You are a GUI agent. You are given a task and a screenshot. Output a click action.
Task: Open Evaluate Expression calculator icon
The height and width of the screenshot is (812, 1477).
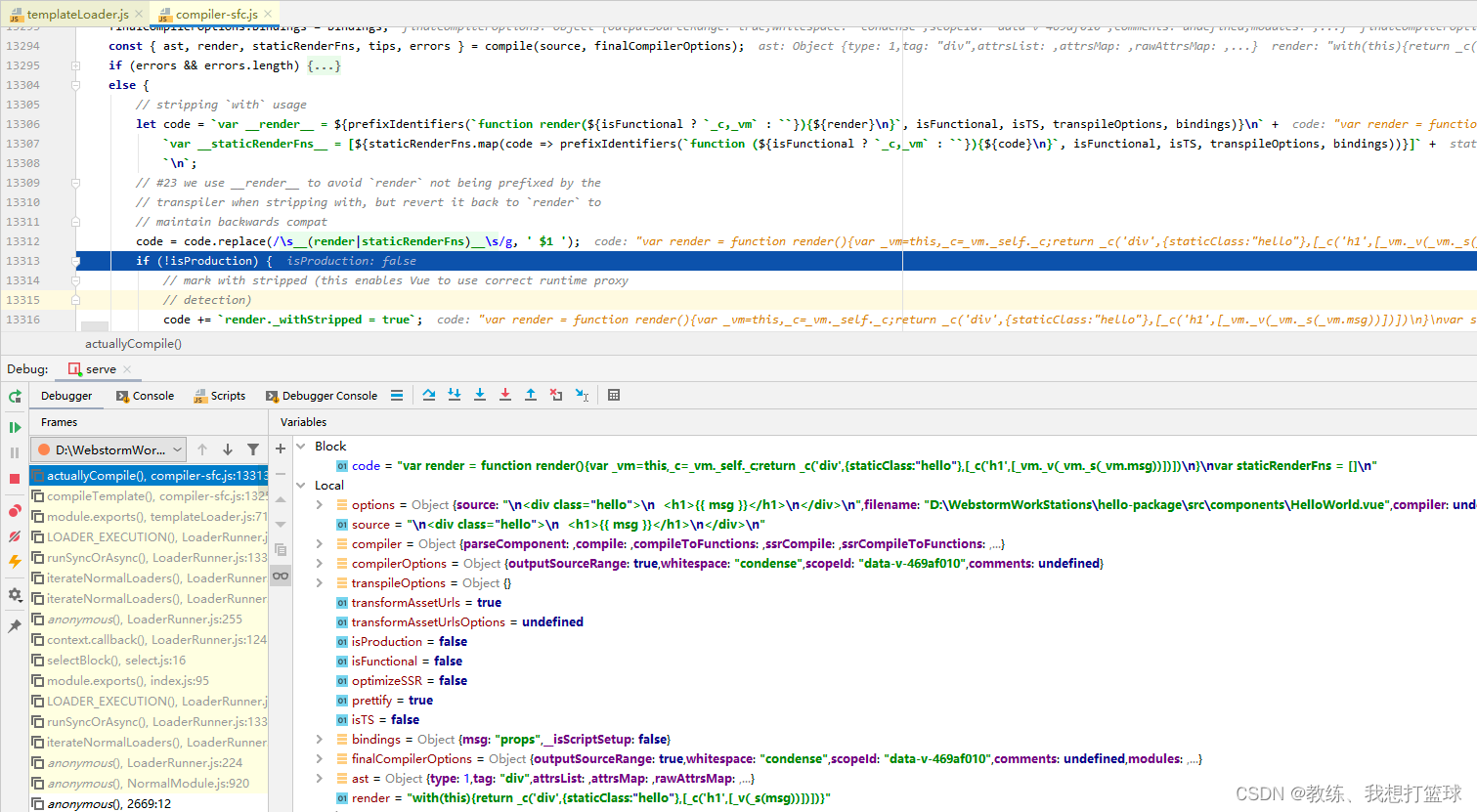(x=614, y=395)
